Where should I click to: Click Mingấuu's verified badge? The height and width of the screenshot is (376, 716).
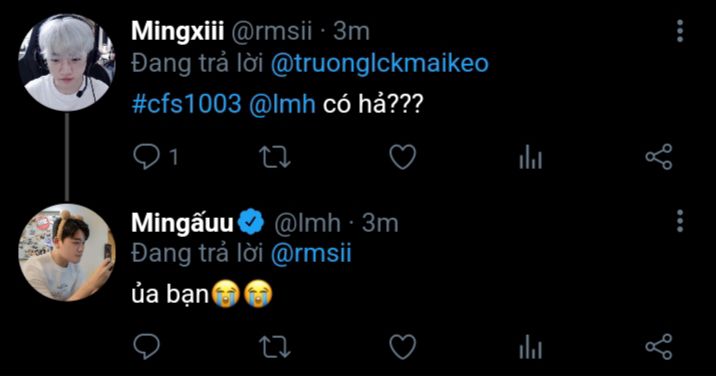click(251, 222)
